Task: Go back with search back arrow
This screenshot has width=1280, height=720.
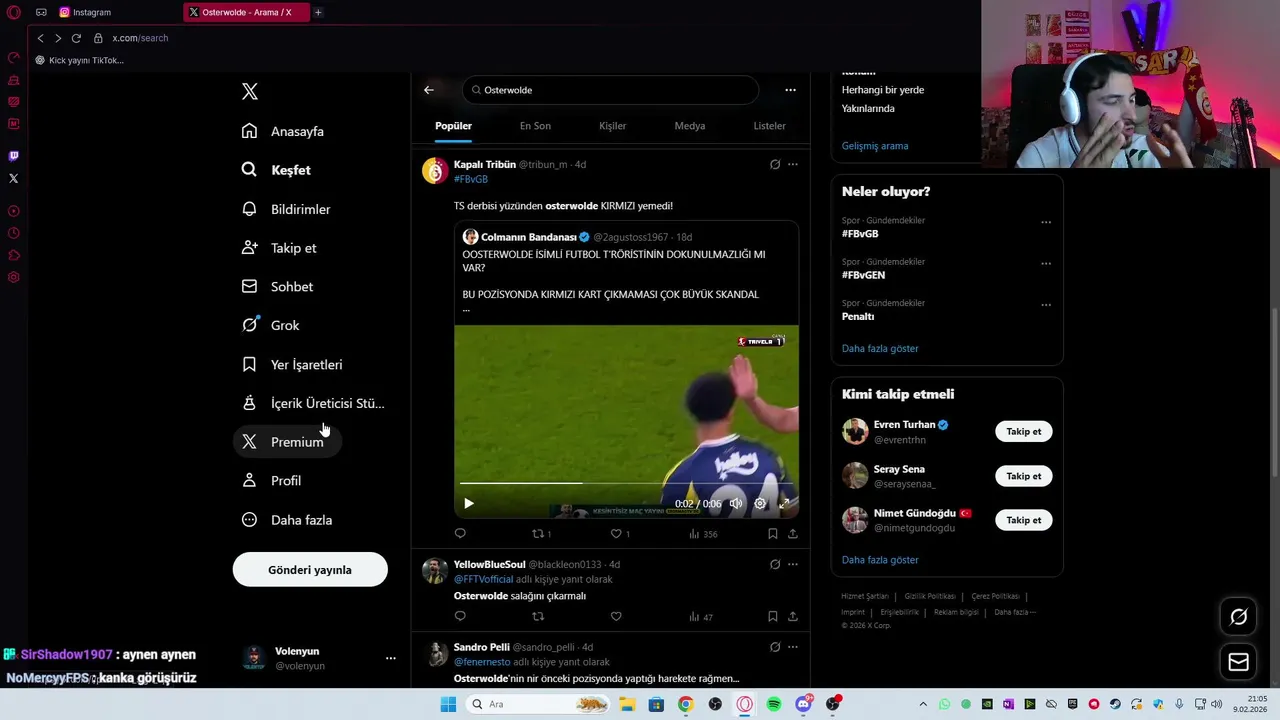Action: coord(429,90)
